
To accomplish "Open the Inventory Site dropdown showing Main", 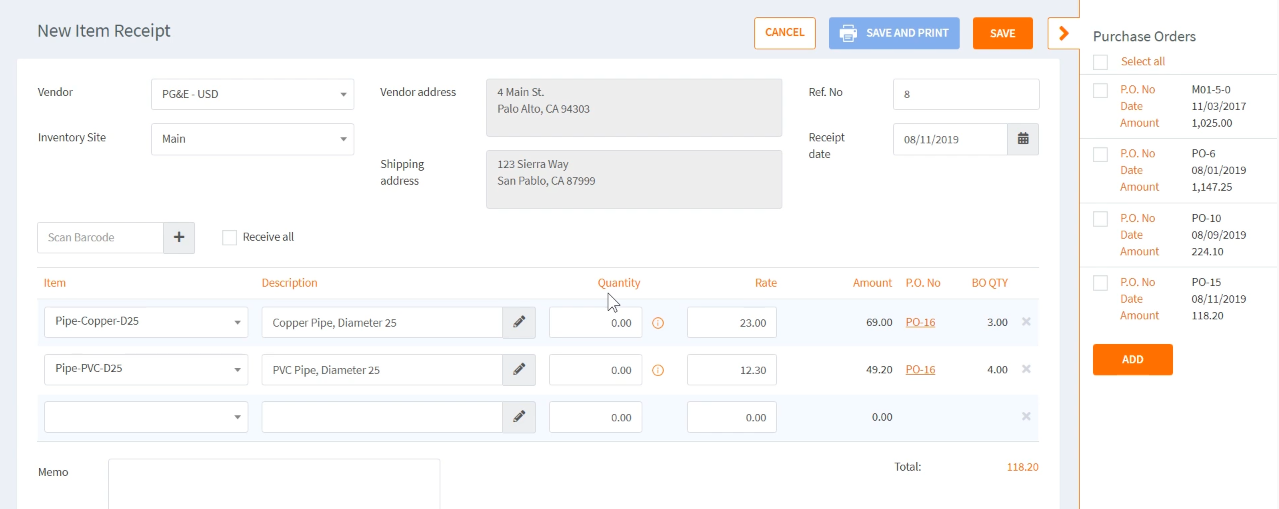I will click(252, 139).
